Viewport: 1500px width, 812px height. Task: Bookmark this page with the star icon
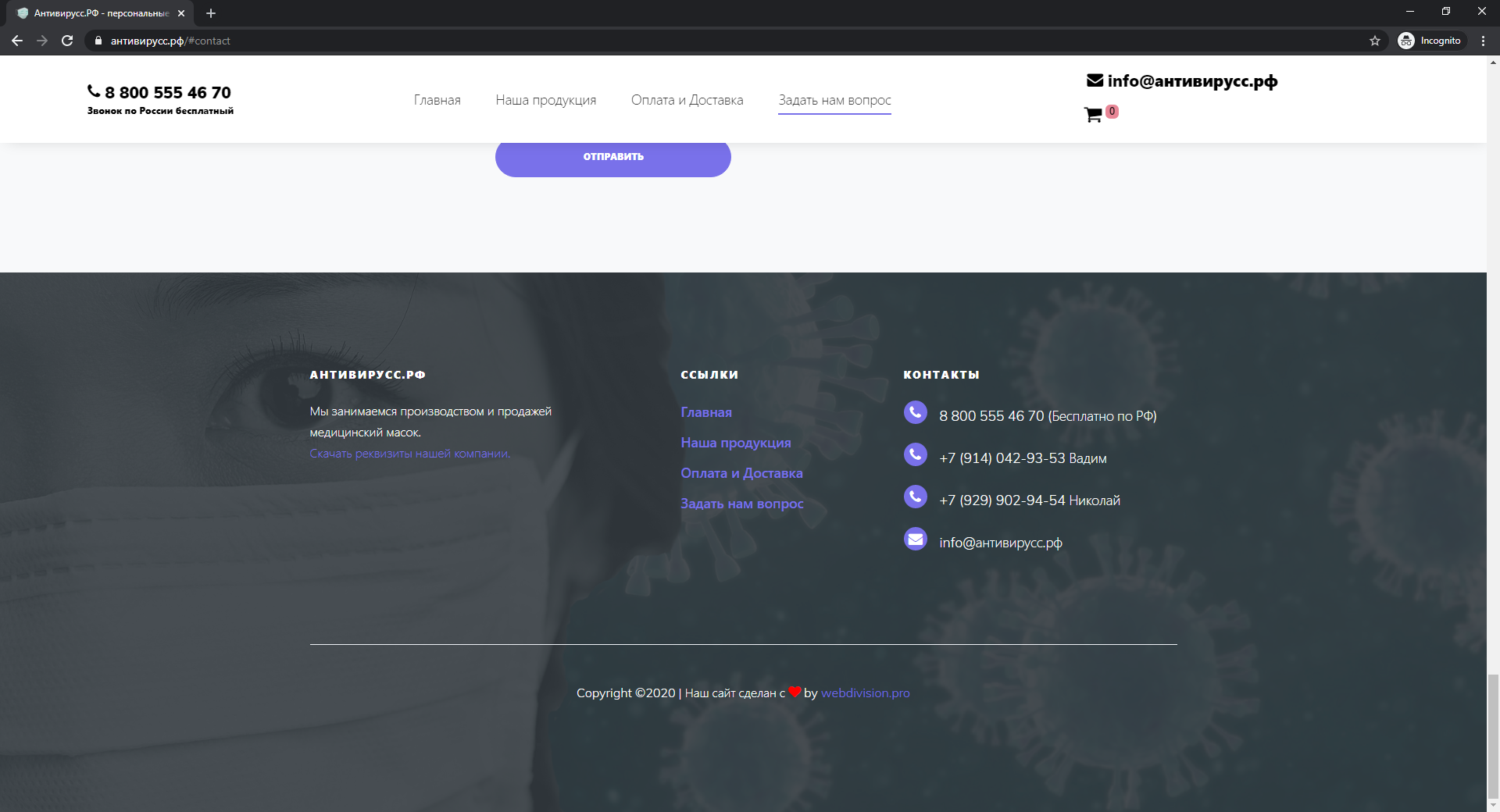tap(1375, 41)
